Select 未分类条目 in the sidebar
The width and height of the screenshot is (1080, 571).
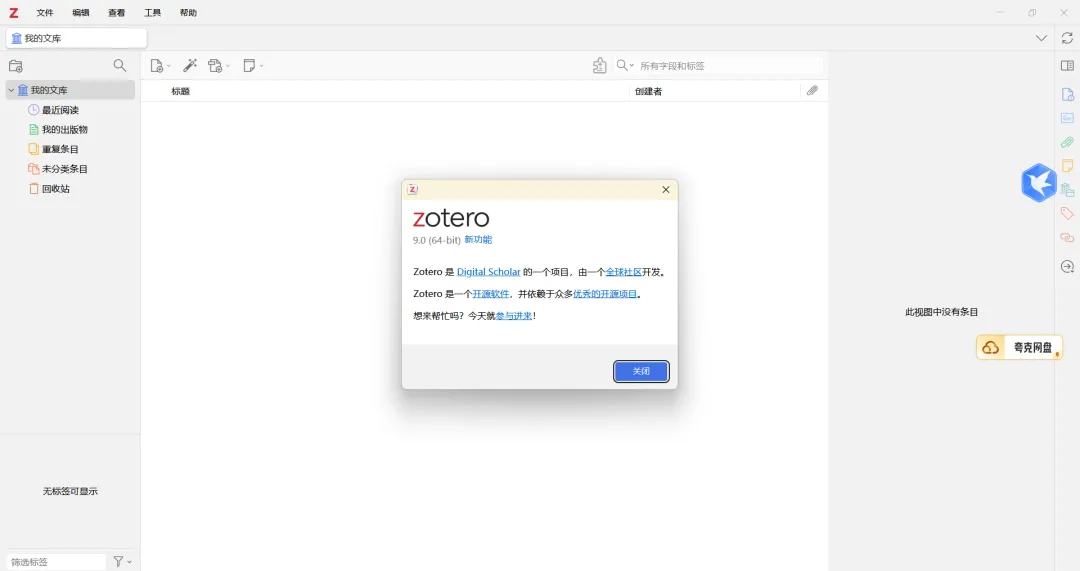point(65,169)
